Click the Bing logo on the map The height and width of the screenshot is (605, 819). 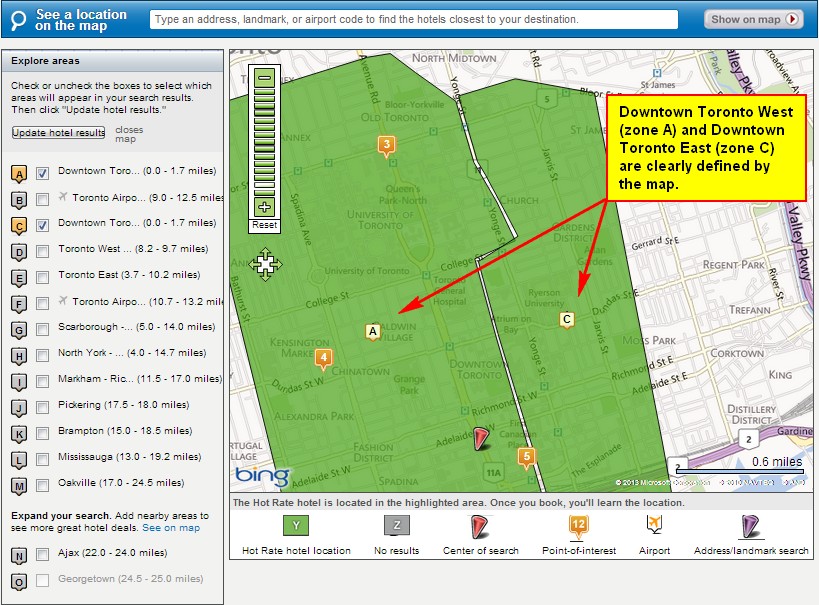[262, 475]
